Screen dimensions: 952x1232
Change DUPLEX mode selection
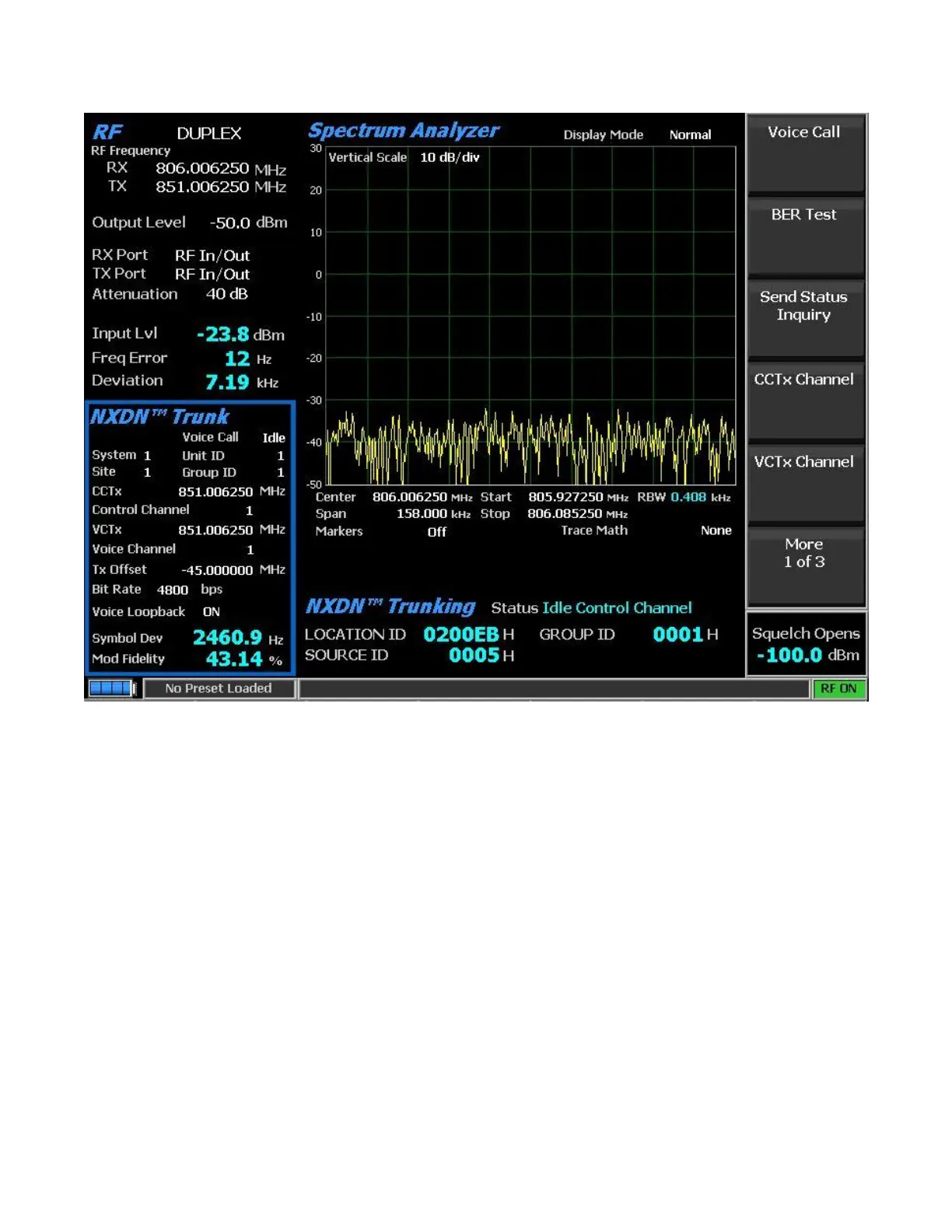pos(209,134)
